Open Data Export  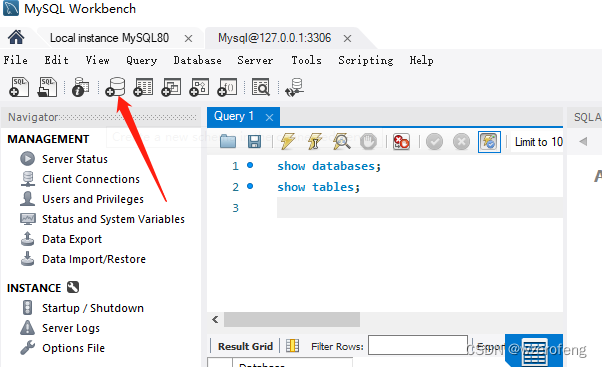[x=72, y=239]
